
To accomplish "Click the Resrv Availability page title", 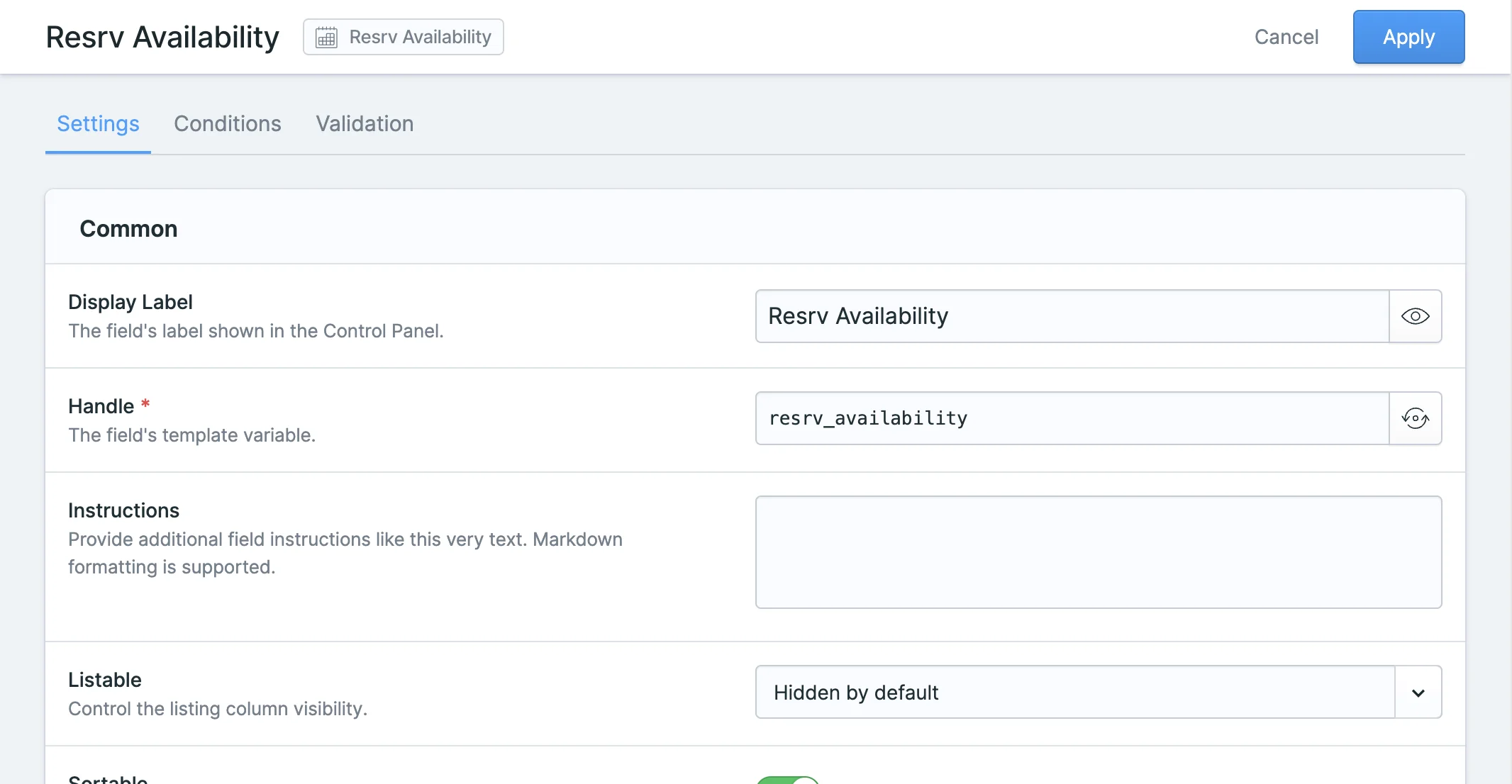I will click(x=162, y=37).
